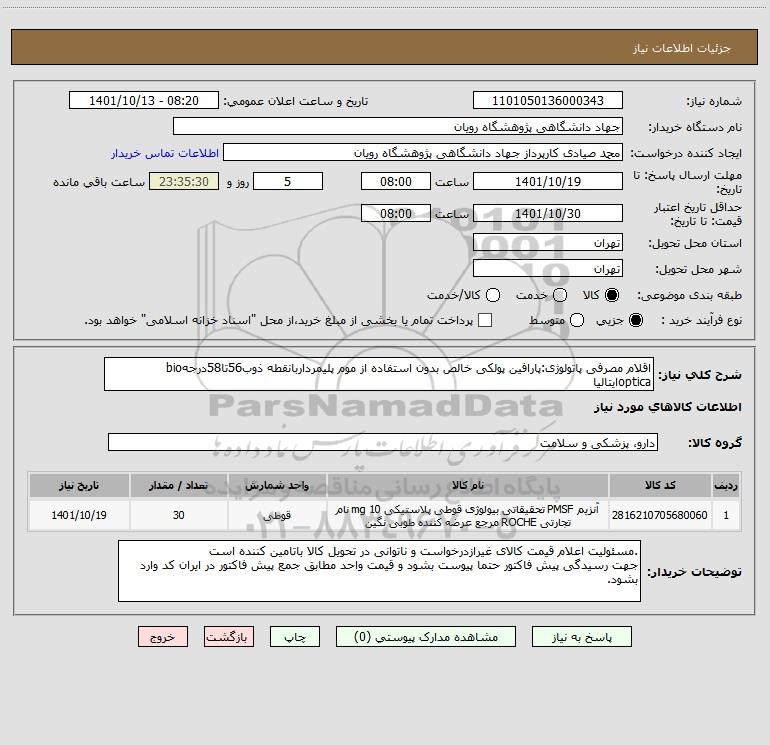Click price validity date 1401/10/30 field

click(x=548, y=213)
